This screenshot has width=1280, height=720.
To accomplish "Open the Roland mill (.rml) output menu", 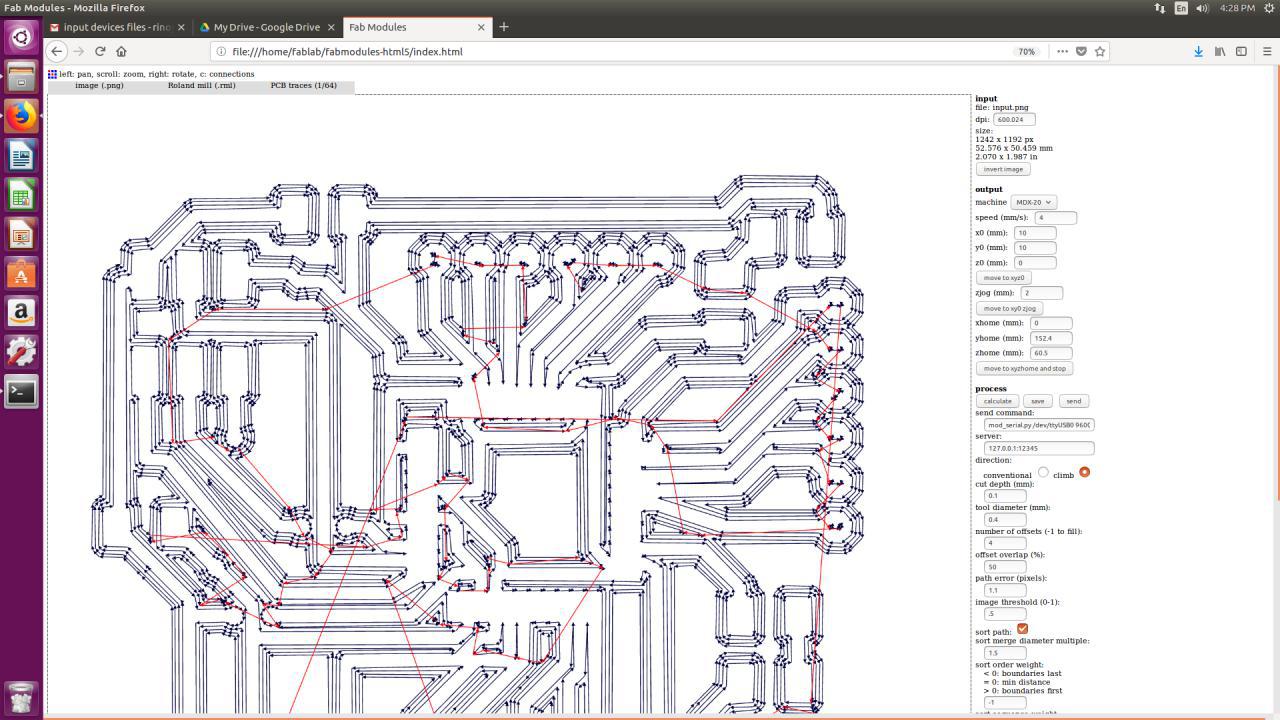I will tap(201, 86).
